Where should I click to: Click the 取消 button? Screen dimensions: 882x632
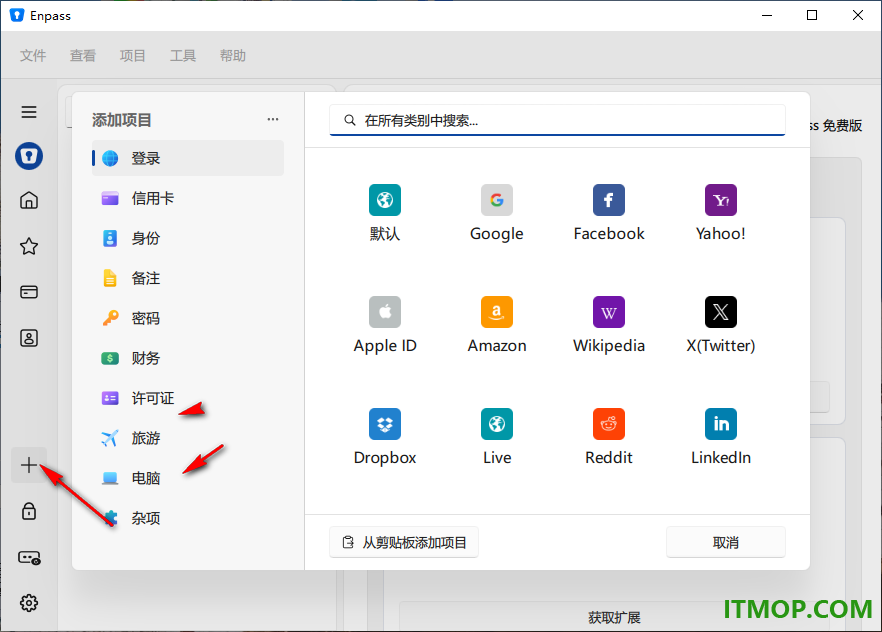[726, 542]
